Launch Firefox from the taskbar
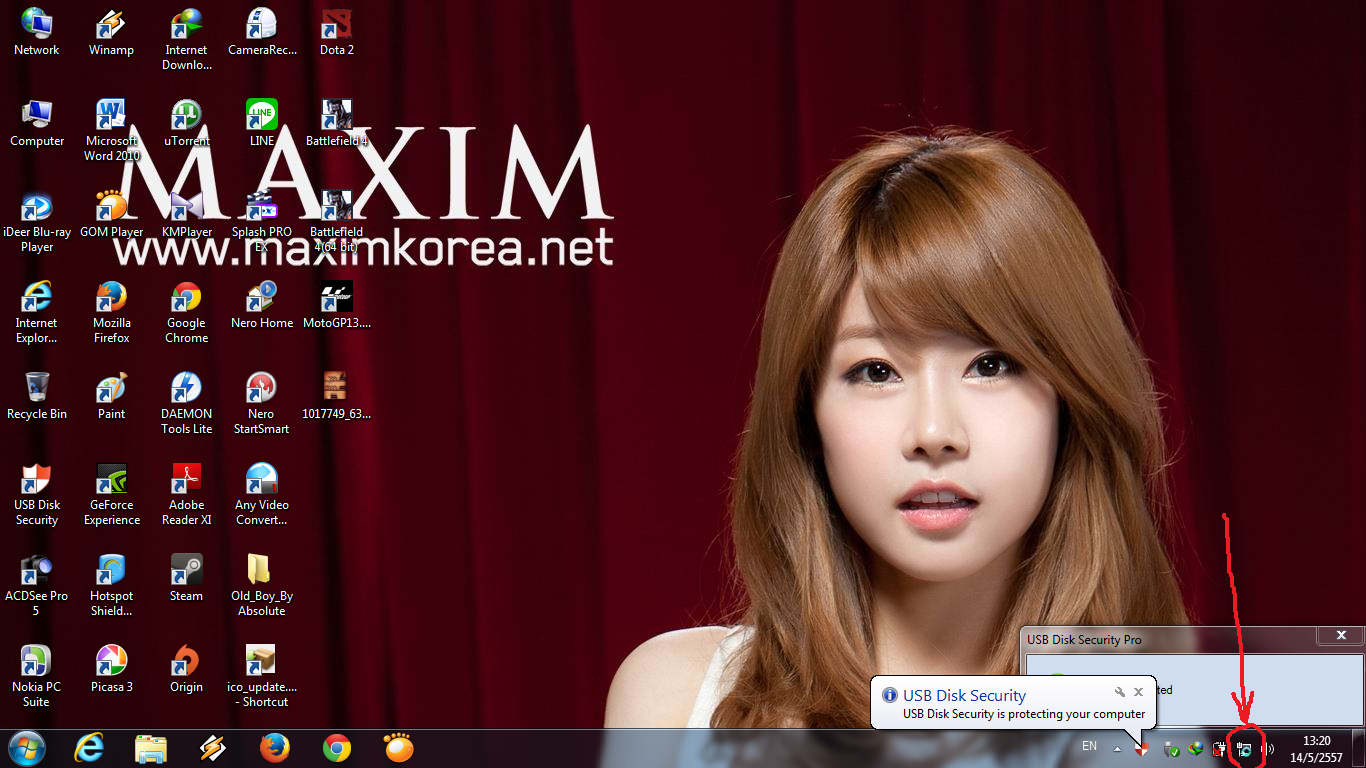This screenshot has width=1366, height=768. coord(274,748)
